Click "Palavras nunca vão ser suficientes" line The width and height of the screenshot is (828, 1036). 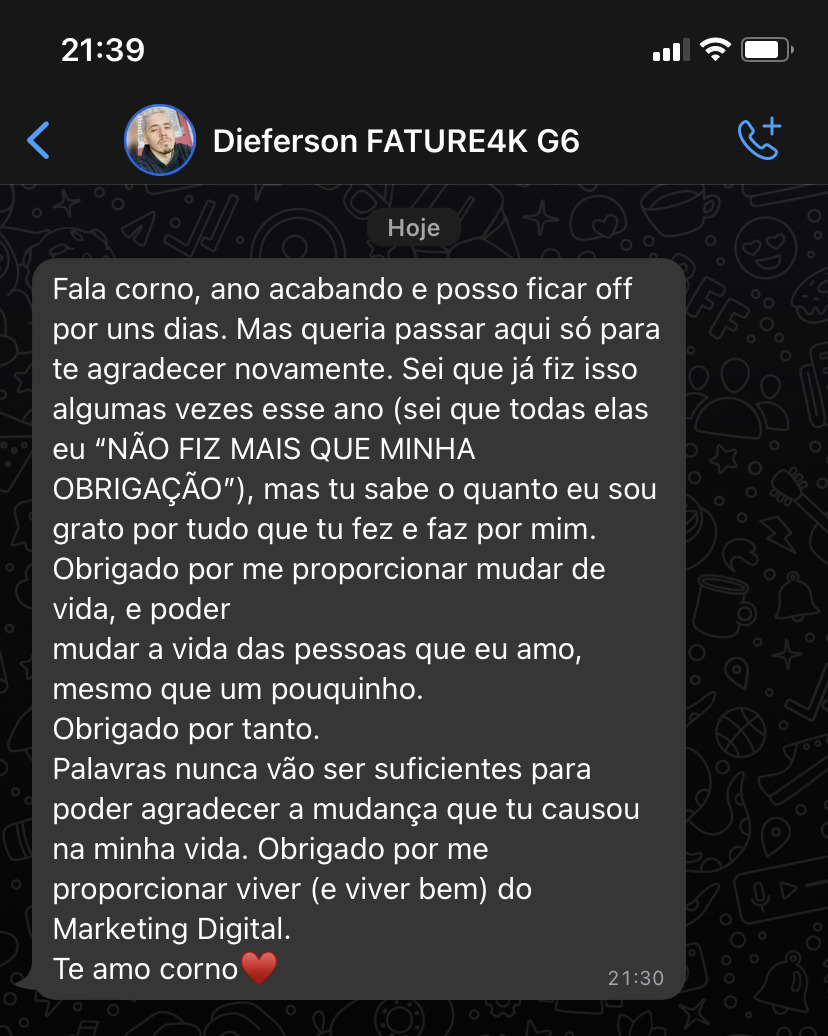(290, 769)
